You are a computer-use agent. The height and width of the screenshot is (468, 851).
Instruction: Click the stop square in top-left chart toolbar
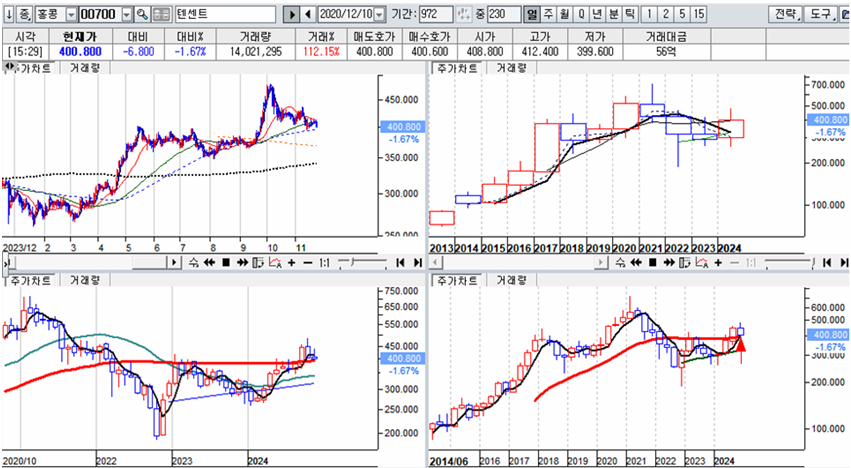pos(226,263)
